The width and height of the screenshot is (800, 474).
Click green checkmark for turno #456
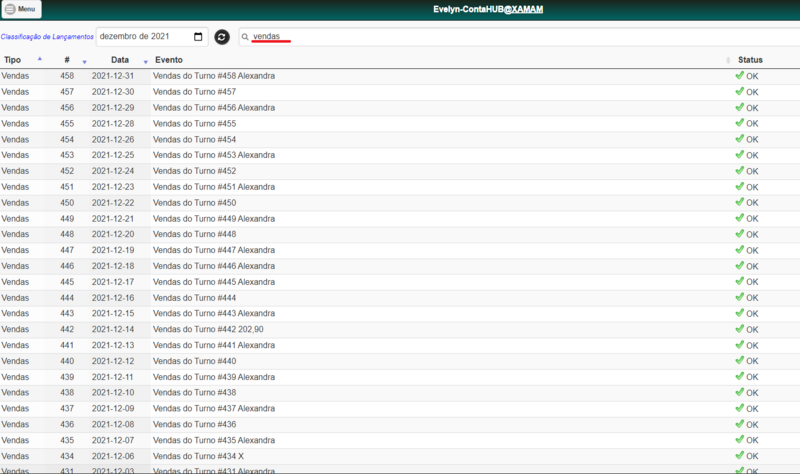coord(740,107)
